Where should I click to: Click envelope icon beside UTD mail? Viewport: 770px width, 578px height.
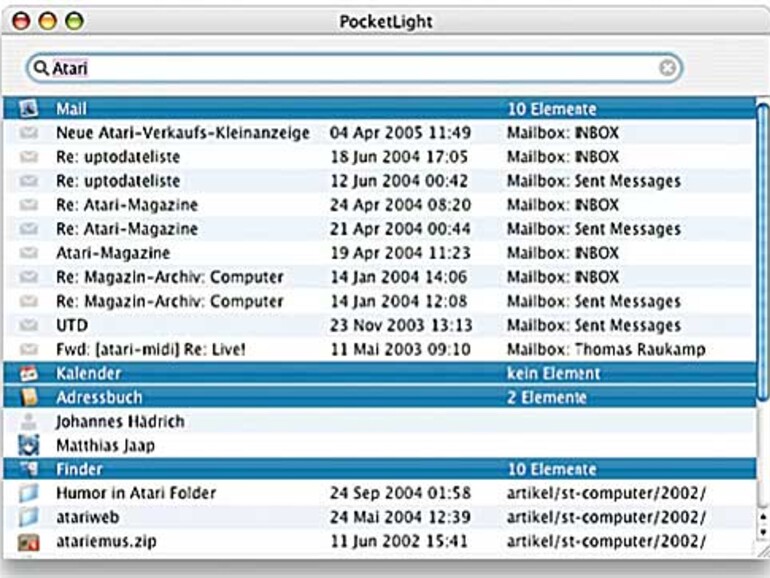28,325
